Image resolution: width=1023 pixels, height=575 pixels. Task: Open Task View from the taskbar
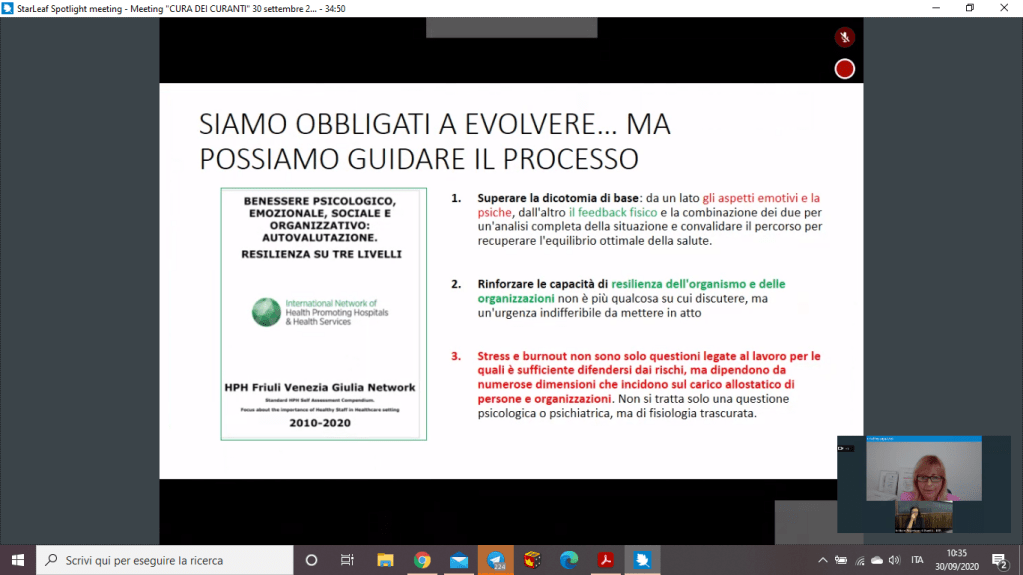click(x=347, y=560)
